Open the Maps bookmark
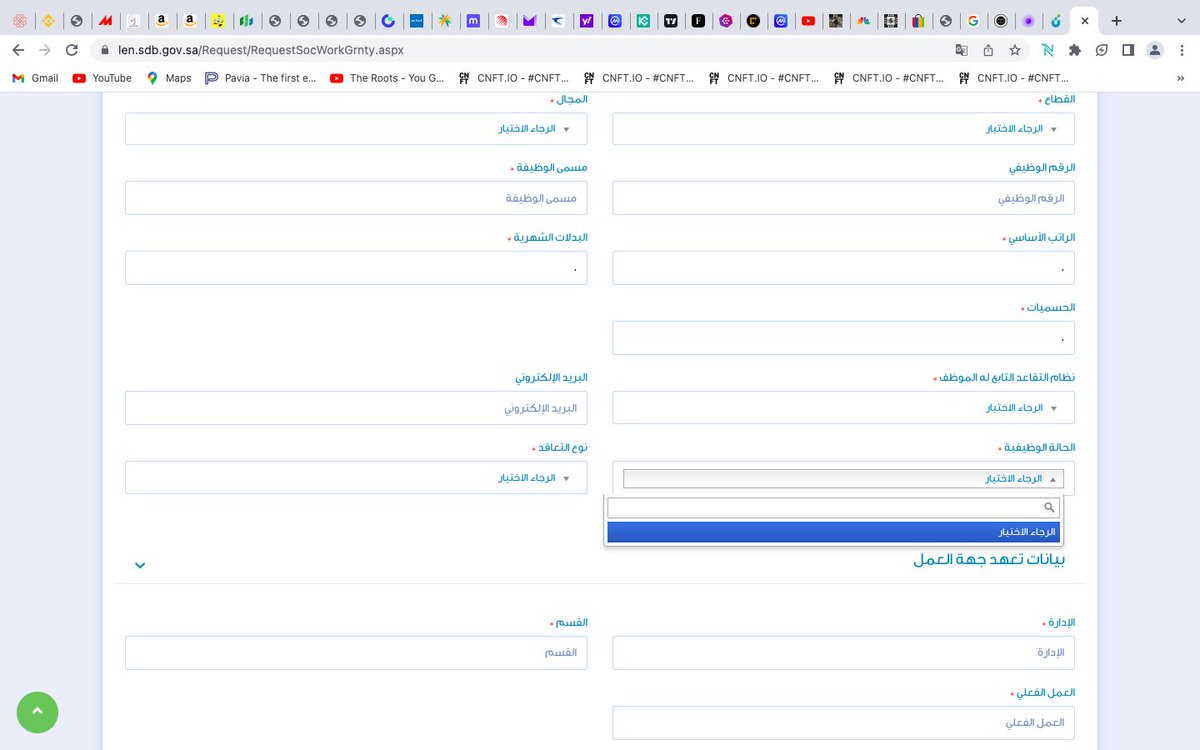This screenshot has height=750, width=1200. [169, 78]
